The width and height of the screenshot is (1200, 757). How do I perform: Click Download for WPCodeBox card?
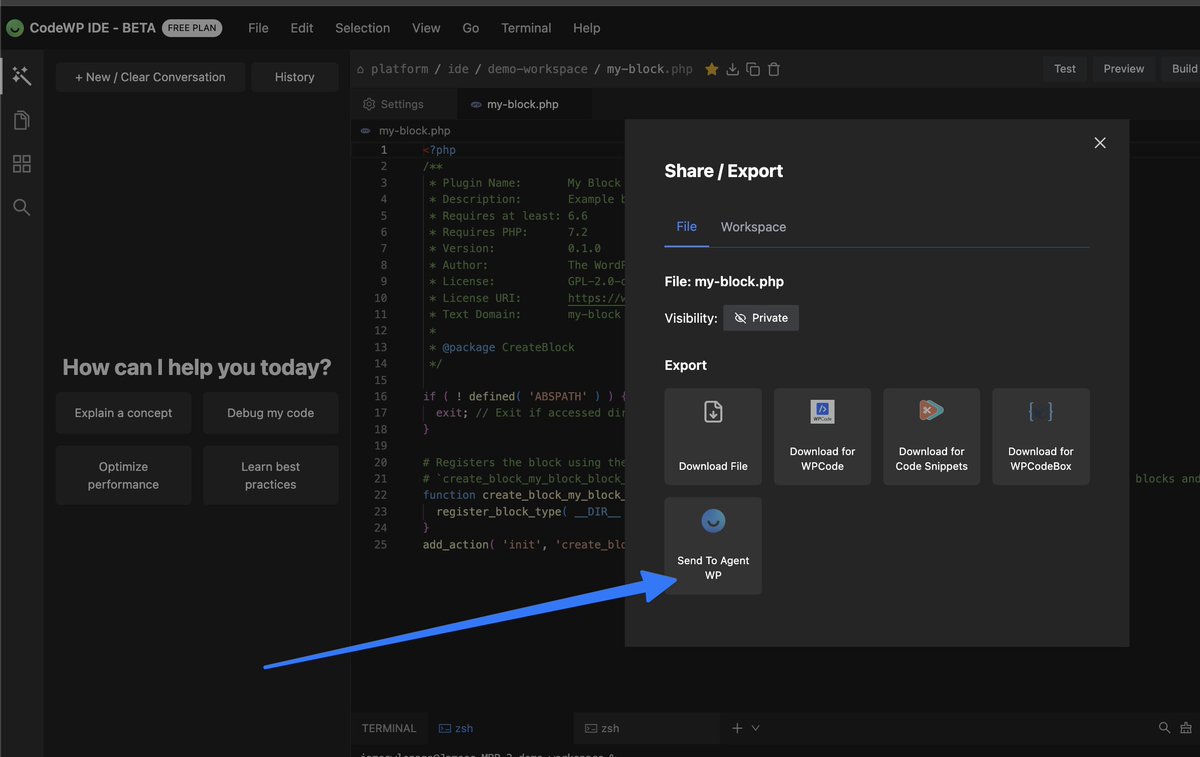[x=1040, y=437]
